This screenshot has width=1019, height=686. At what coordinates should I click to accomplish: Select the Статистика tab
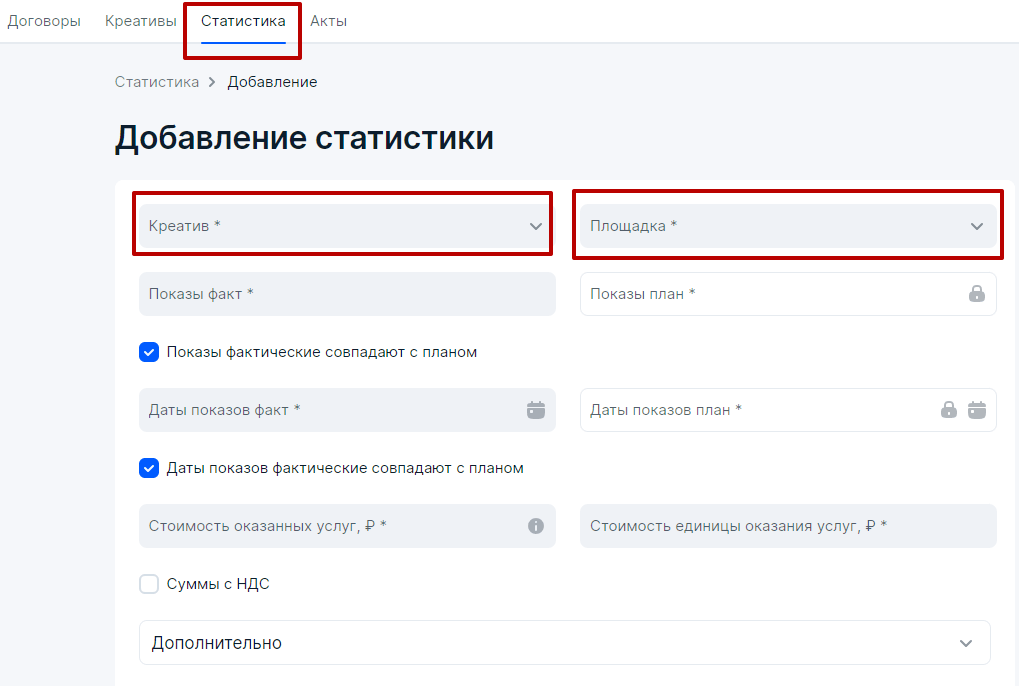click(243, 21)
